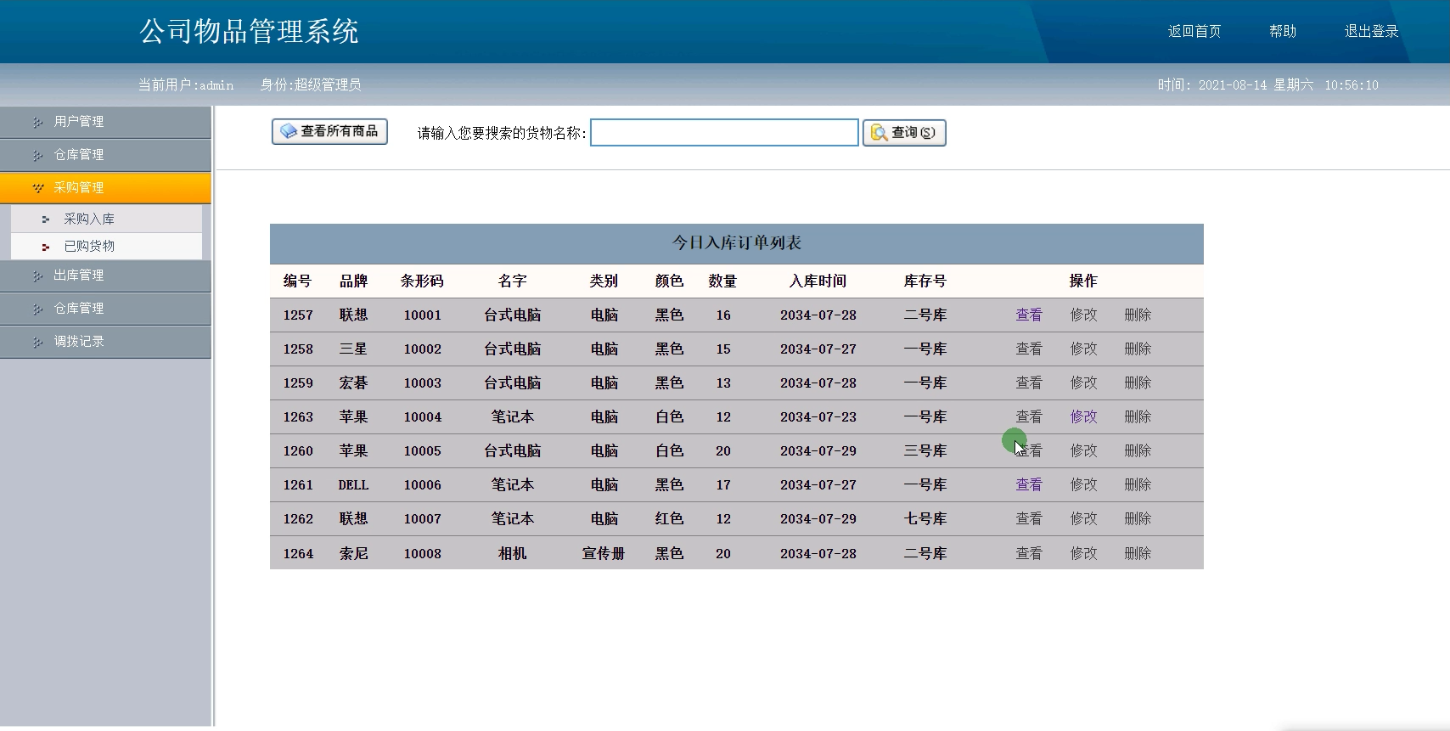This screenshot has height=731, width=1450.
Task: Click 查看 in the 1258 三星 row
Action: coord(1029,349)
